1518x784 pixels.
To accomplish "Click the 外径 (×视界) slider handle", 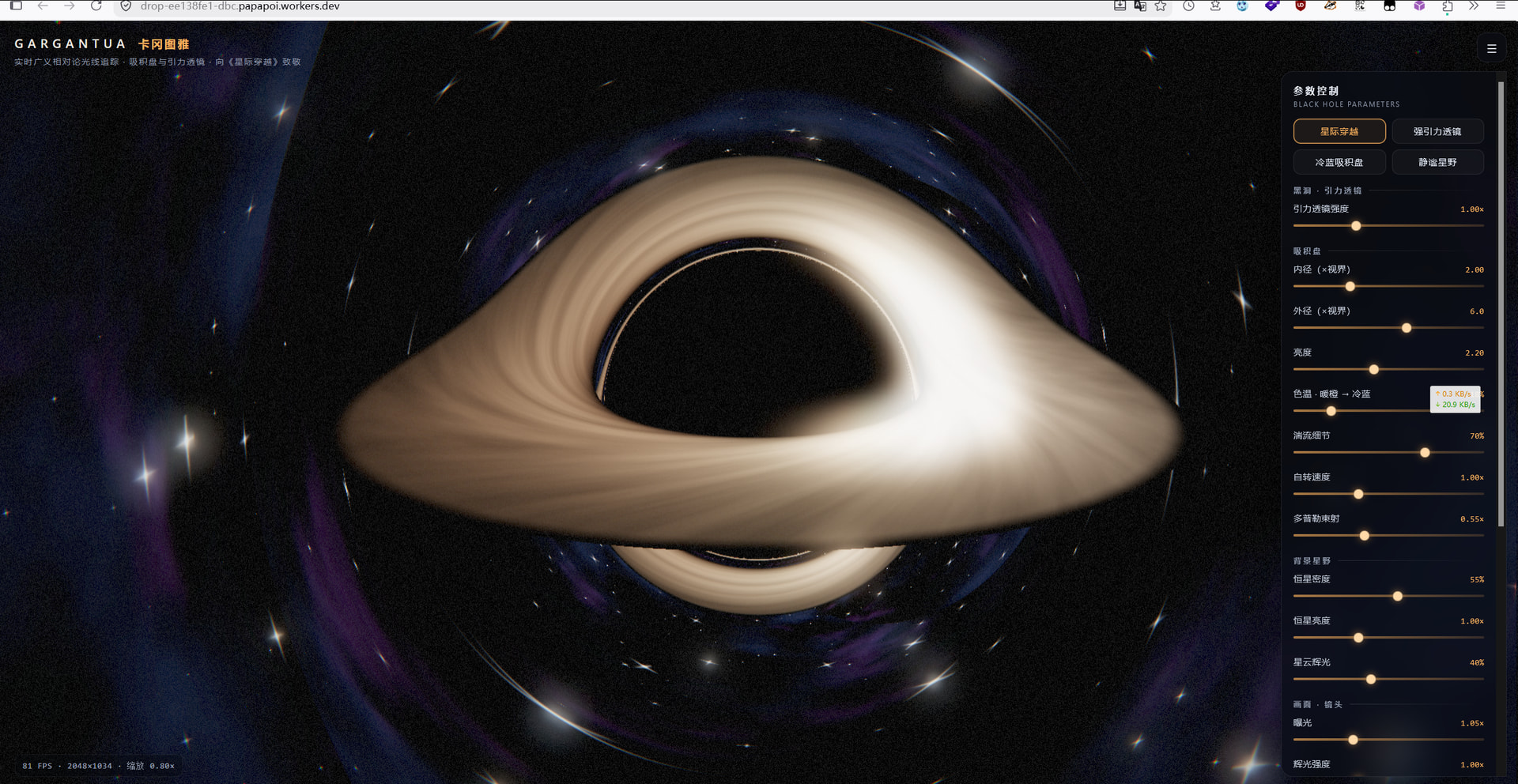I will [1407, 328].
